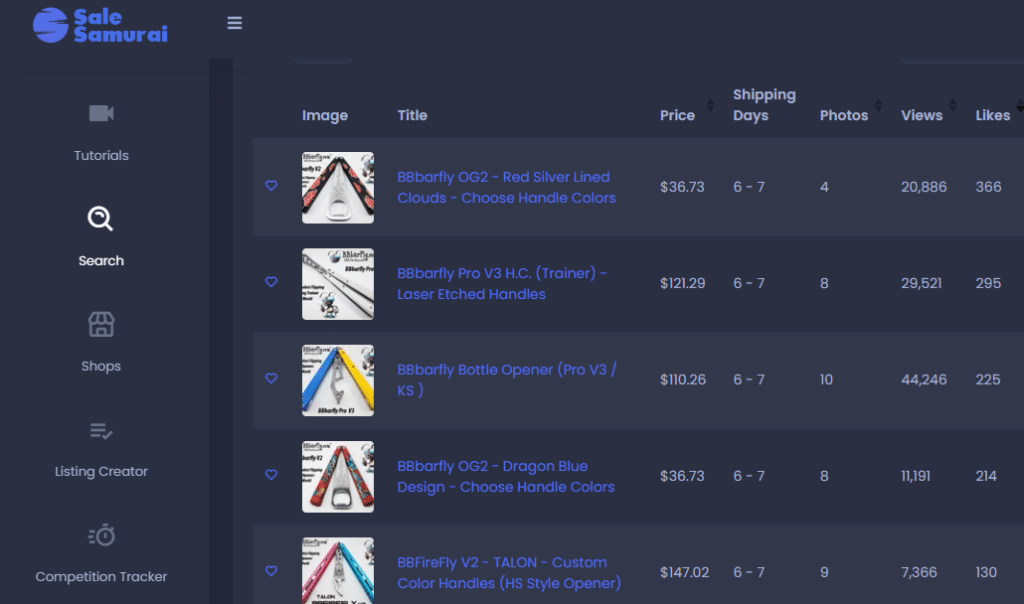
Task: View the Red Silver Lined Clouds thumbnail
Action: coord(338,187)
